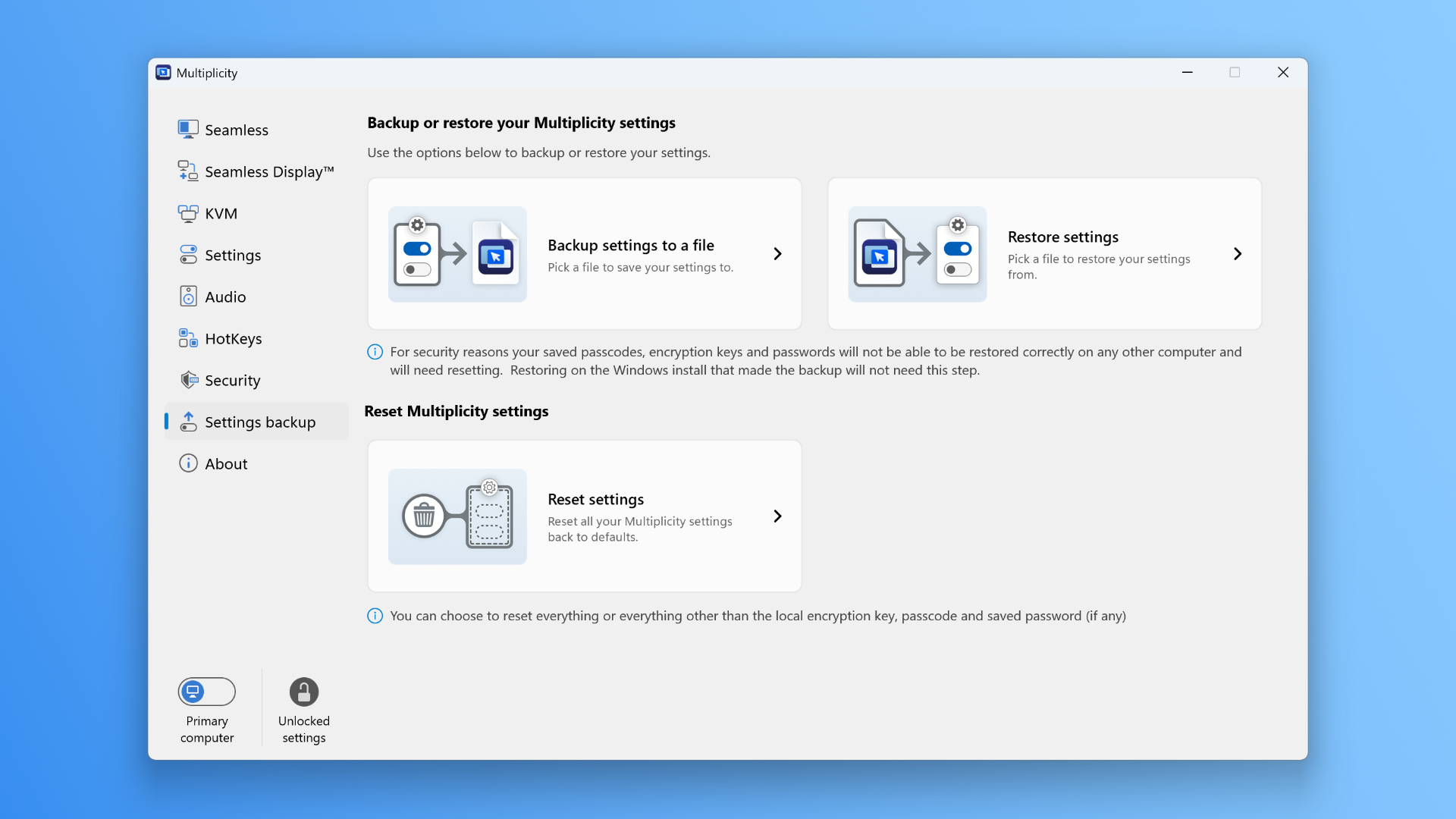The image size is (1456, 819).
Task: Choose Reset settings option
Action: [585, 516]
